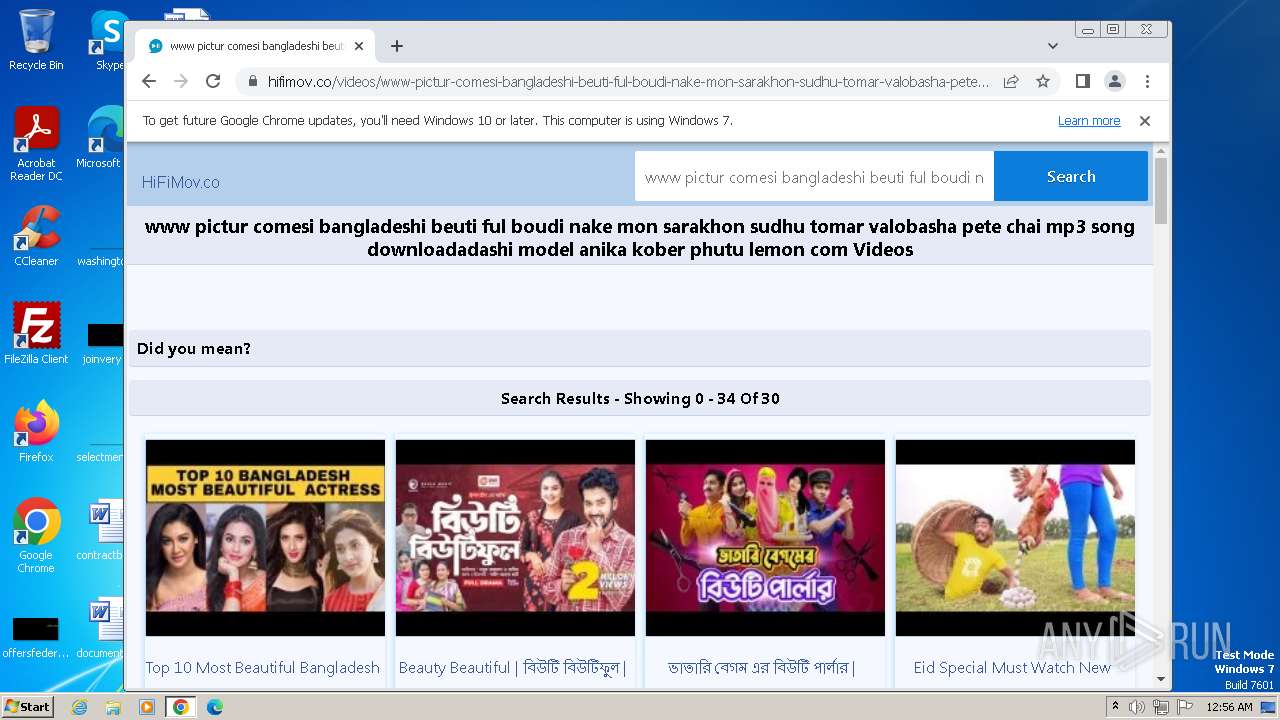Image resolution: width=1280 pixels, height=720 pixels.
Task: Open the Skype desktop shortcut
Action: (x=109, y=40)
